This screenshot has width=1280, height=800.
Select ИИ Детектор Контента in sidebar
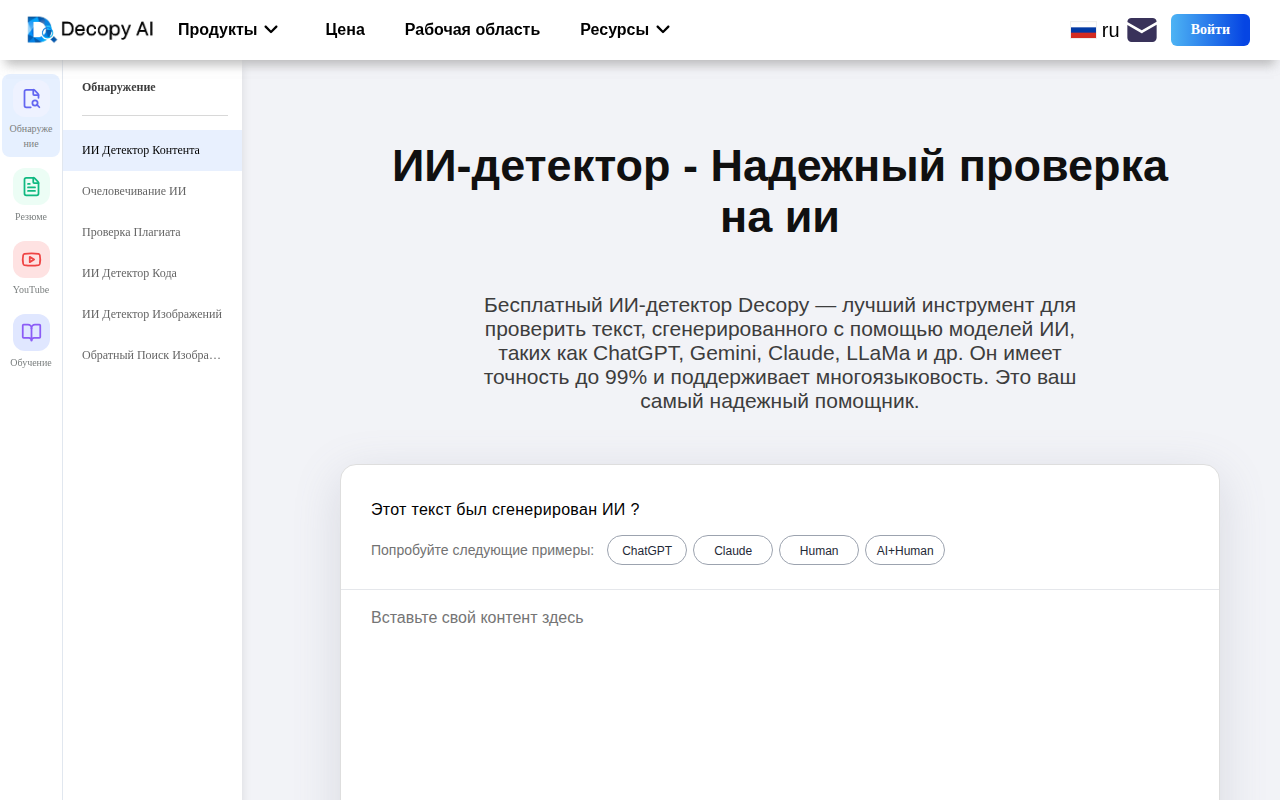(x=152, y=150)
